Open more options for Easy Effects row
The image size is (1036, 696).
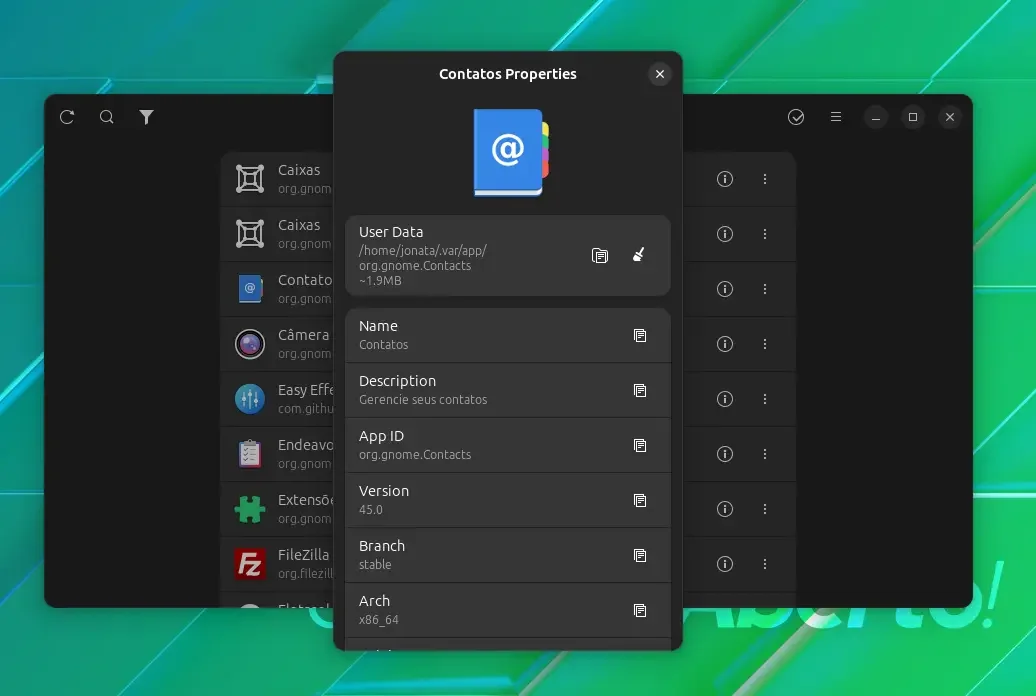click(x=764, y=399)
